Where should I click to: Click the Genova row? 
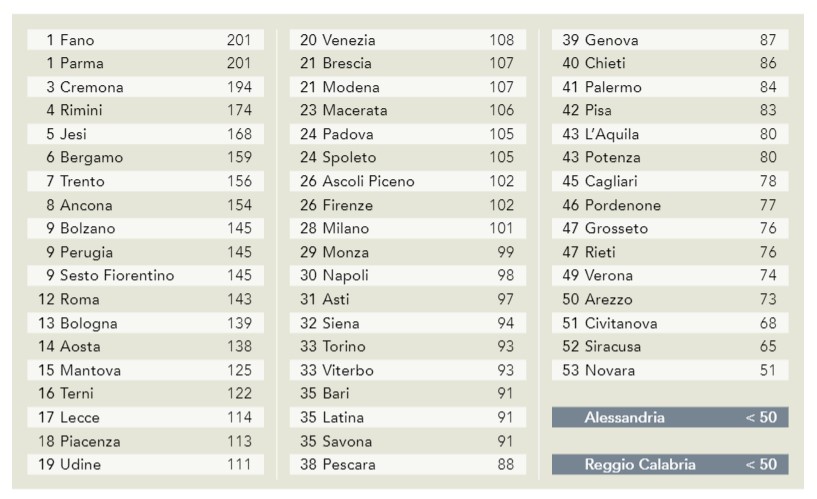(x=669, y=40)
